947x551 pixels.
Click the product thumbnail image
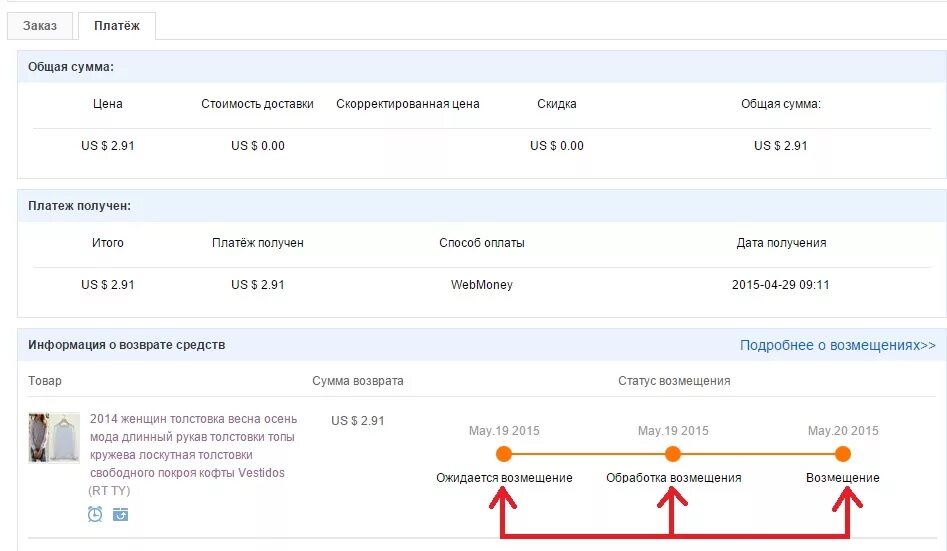[54, 437]
